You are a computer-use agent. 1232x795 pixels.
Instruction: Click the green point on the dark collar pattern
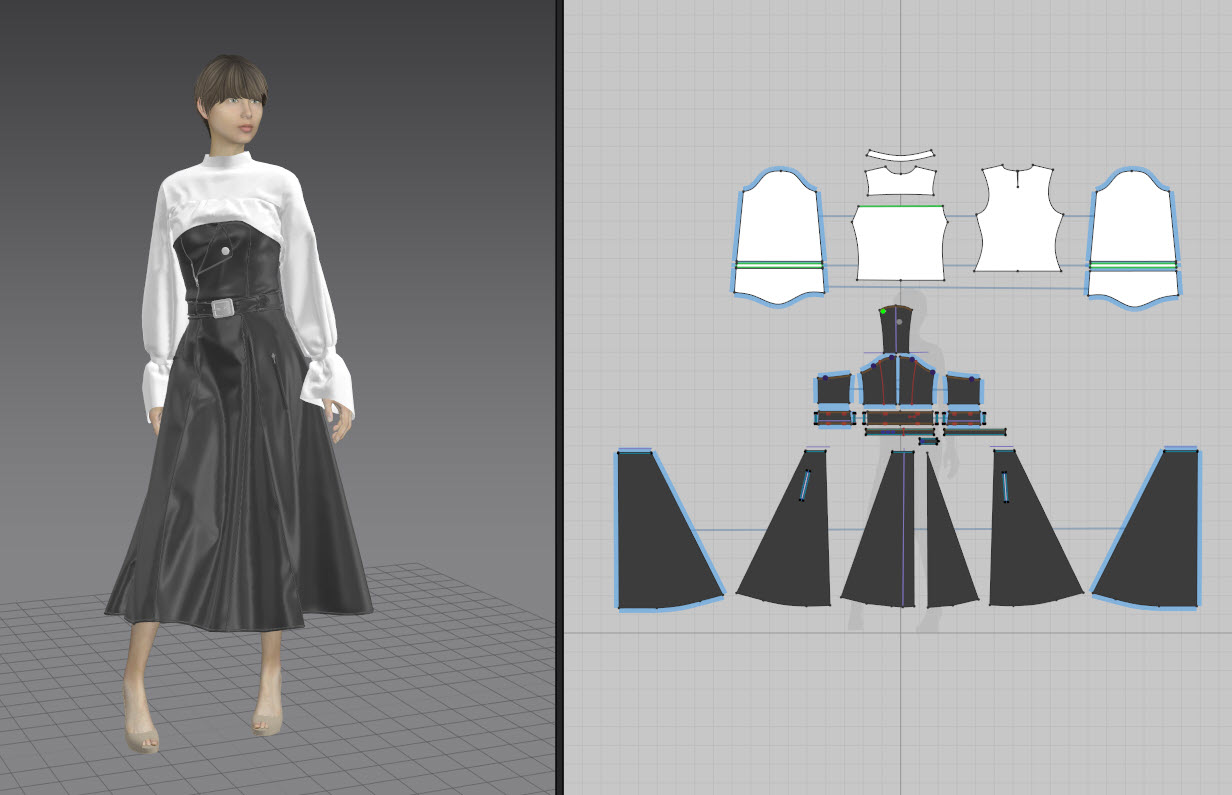(884, 312)
